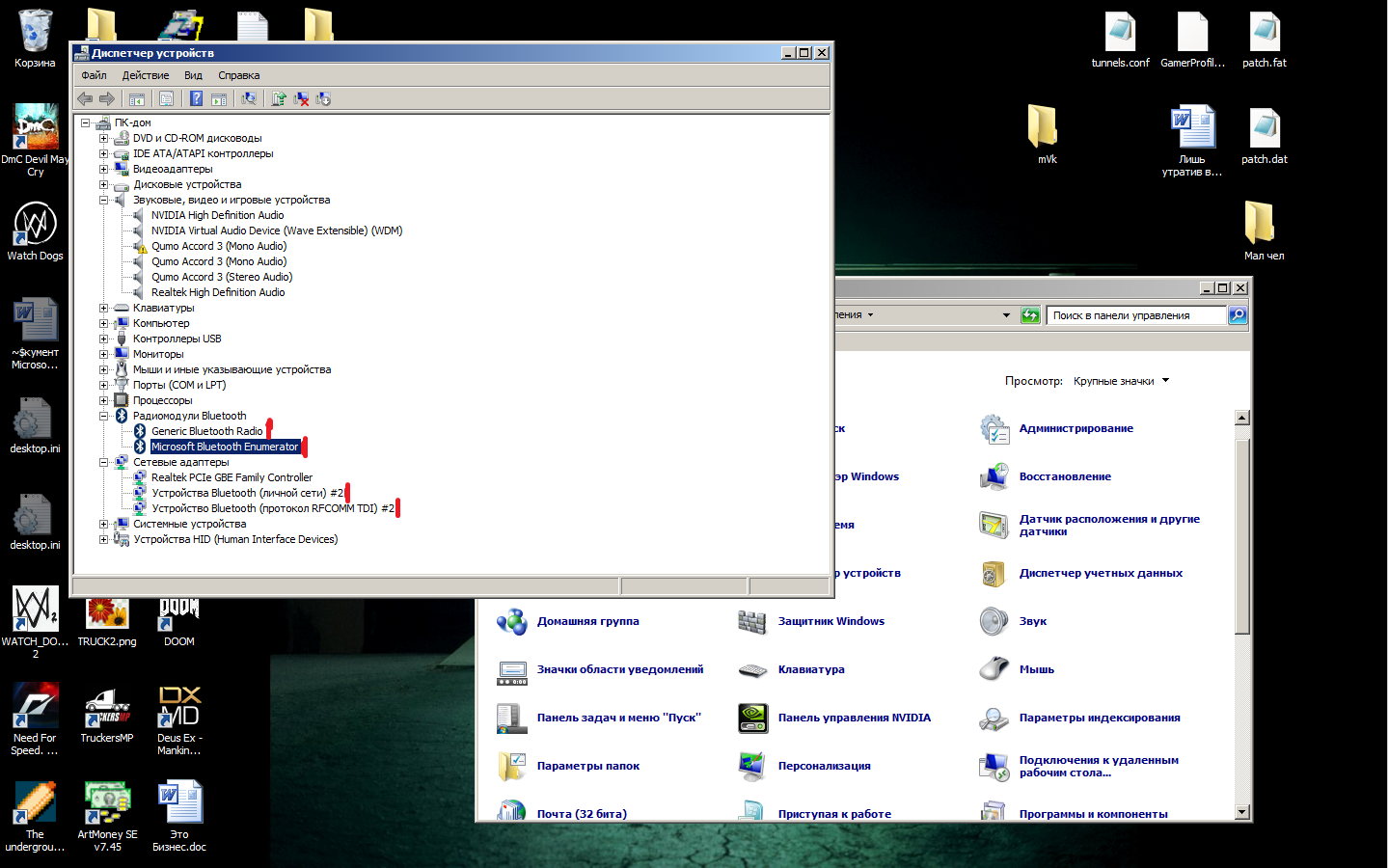Image resolution: width=1389 pixels, height=868 pixels.
Task: Click the green refresh icon in Control Panel
Action: point(1030,315)
